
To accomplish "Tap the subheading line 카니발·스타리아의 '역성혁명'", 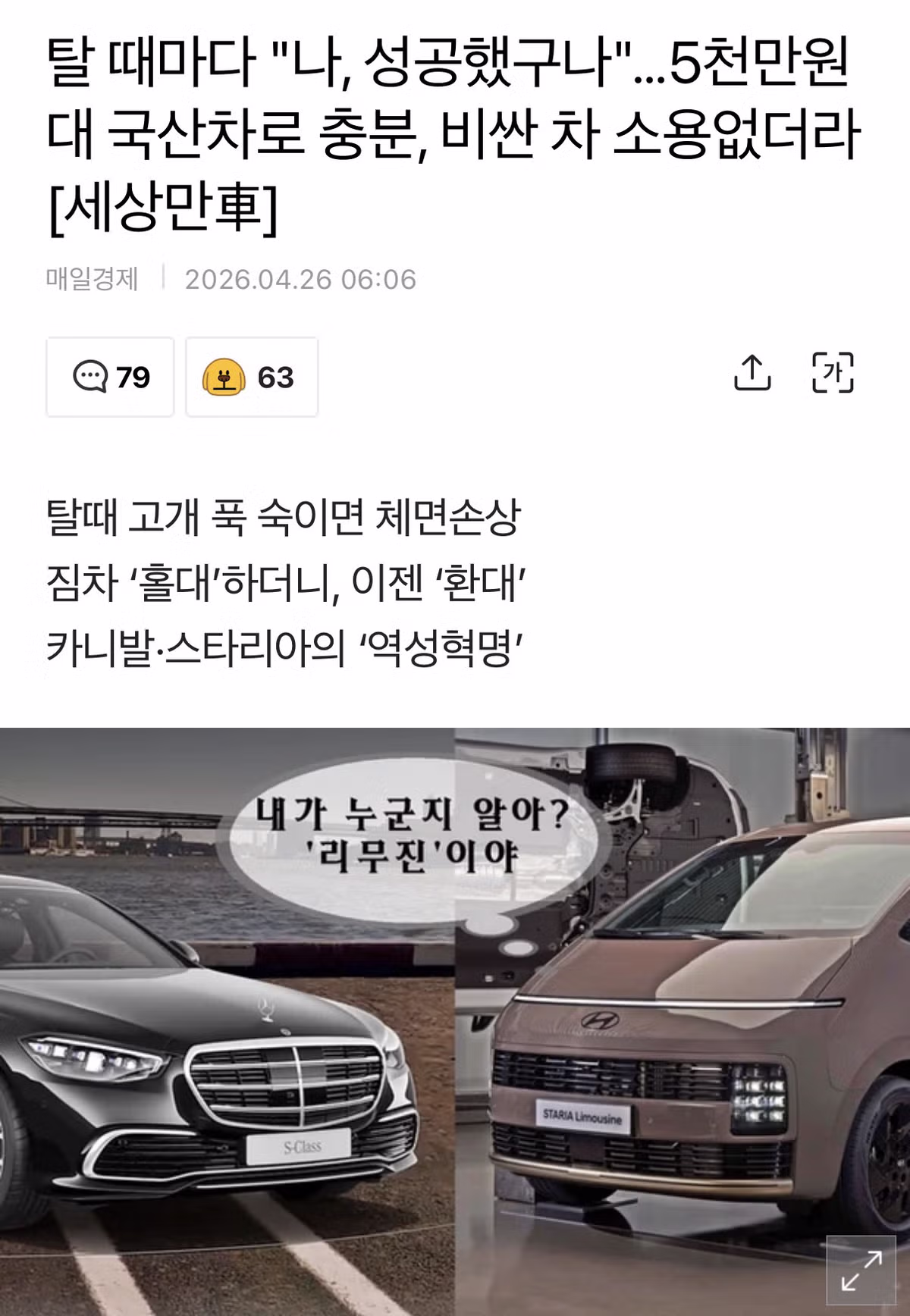I will [284, 649].
